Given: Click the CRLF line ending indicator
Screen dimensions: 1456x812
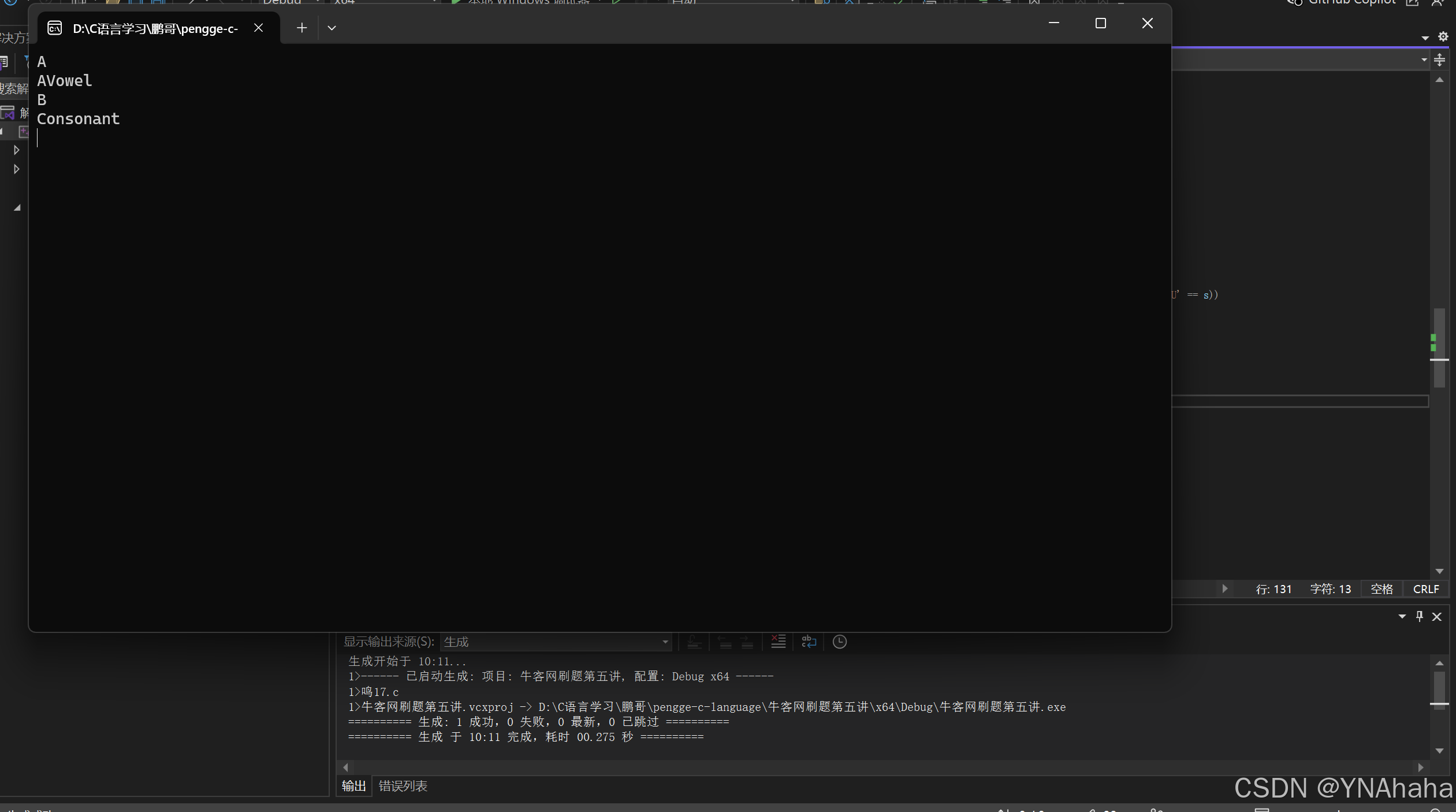Looking at the screenshot, I should click(x=1425, y=589).
